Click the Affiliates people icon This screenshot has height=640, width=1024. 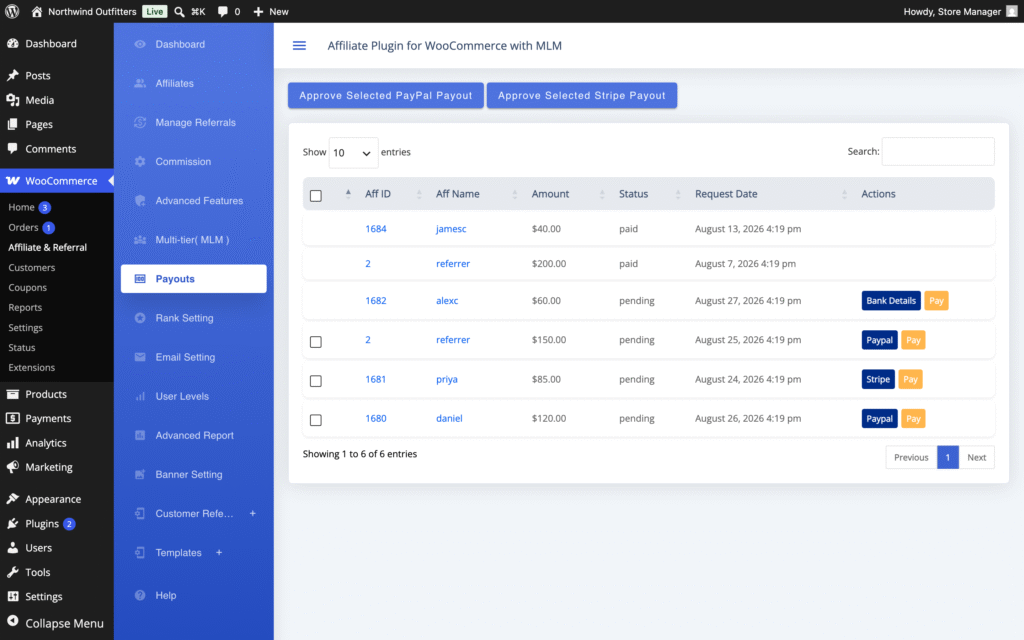tap(140, 83)
